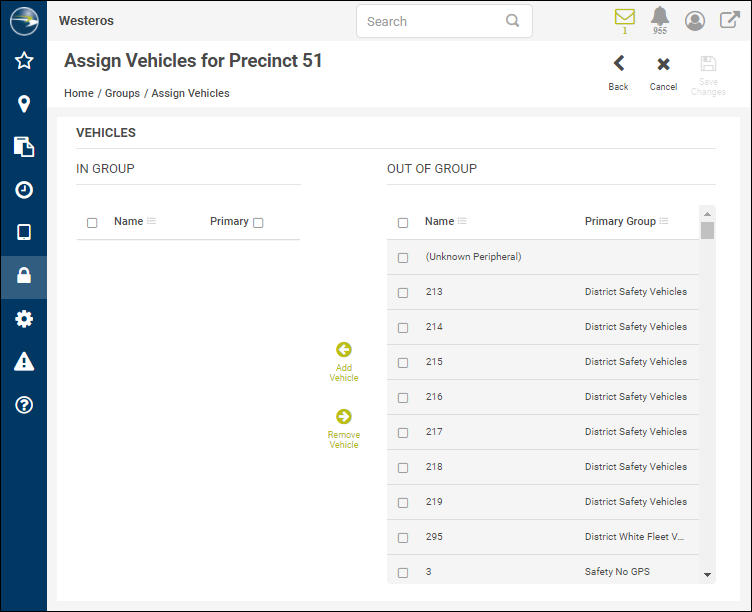Open the Primary Group column filter menu

coord(664,222)
